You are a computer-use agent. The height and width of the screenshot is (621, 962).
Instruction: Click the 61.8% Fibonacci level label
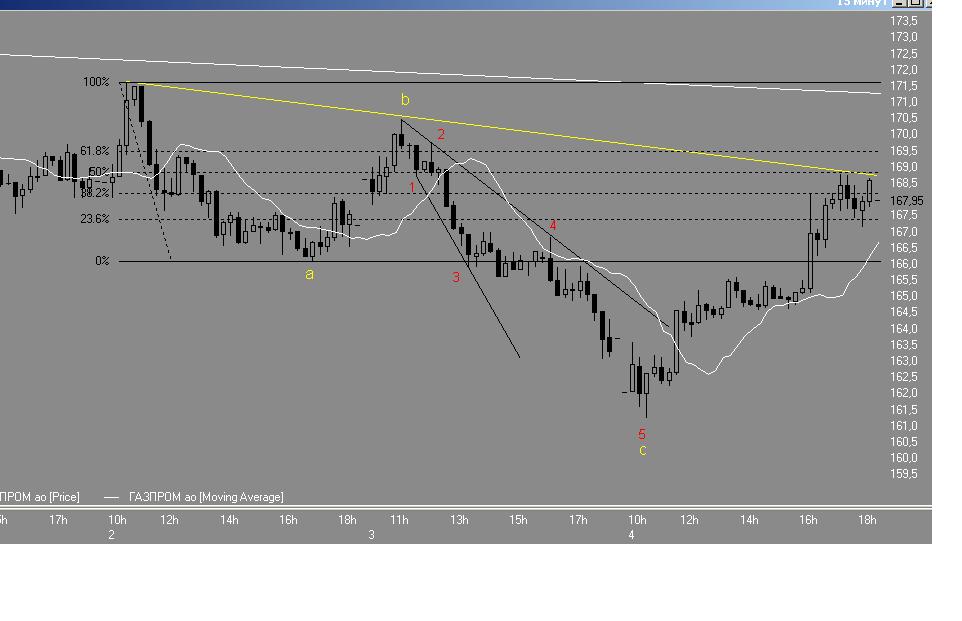[x=94, y=151]
